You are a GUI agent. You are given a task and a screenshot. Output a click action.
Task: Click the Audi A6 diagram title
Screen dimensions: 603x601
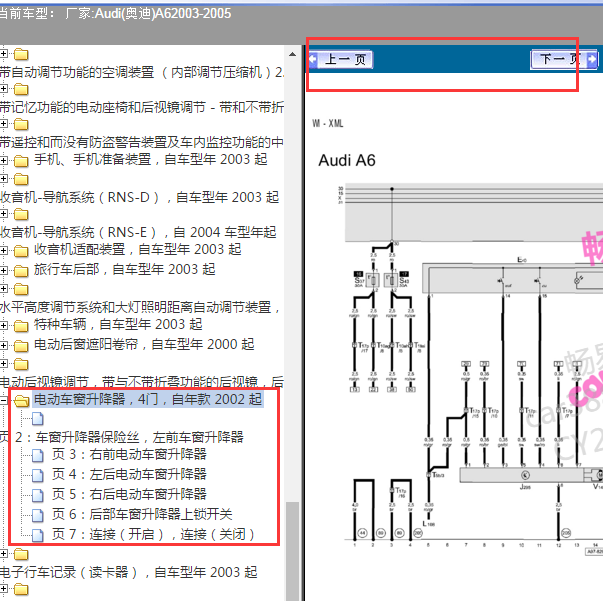click(346, 160)
